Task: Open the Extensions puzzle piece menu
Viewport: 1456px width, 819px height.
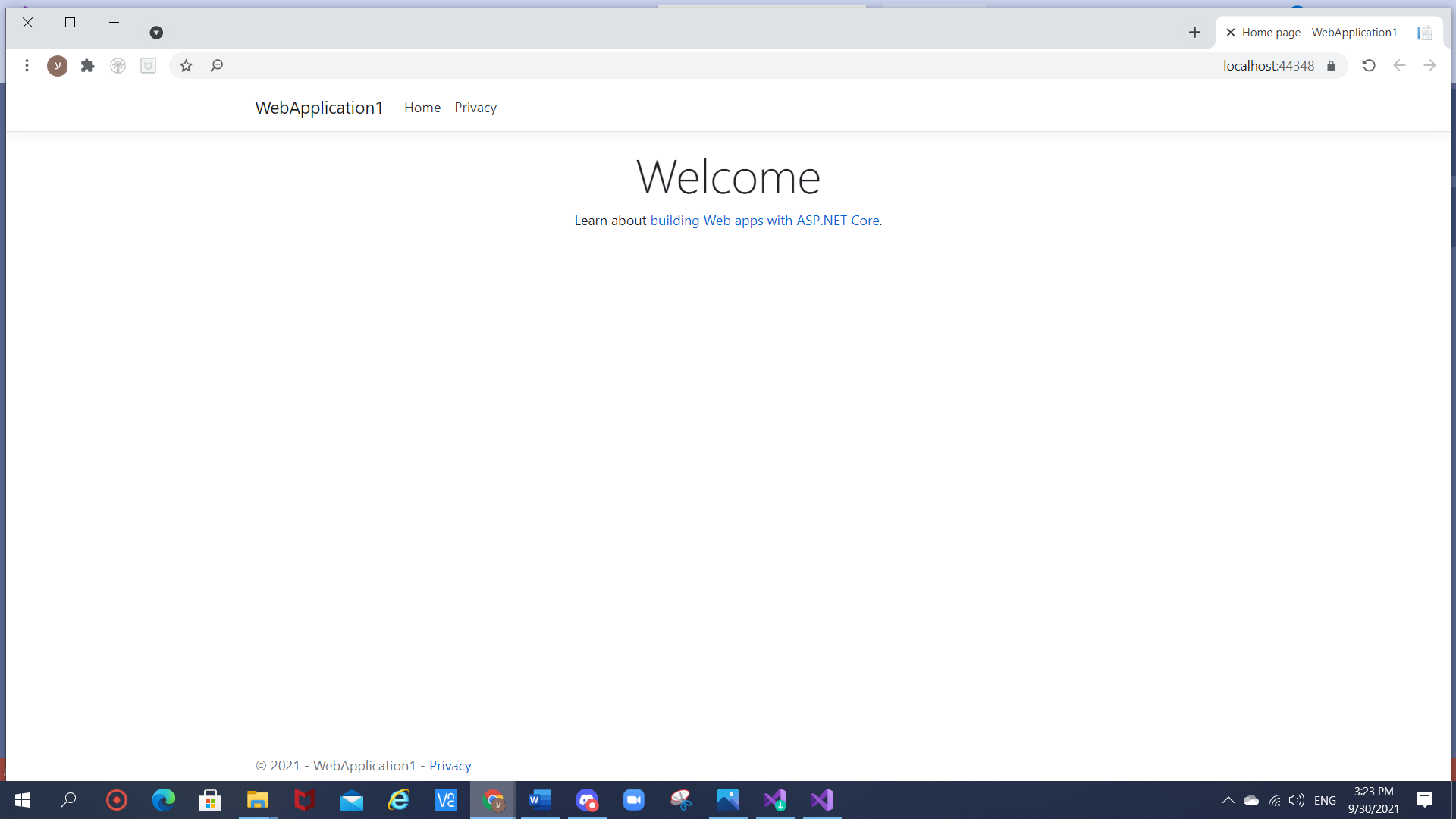Action: [x=87, y=66]
